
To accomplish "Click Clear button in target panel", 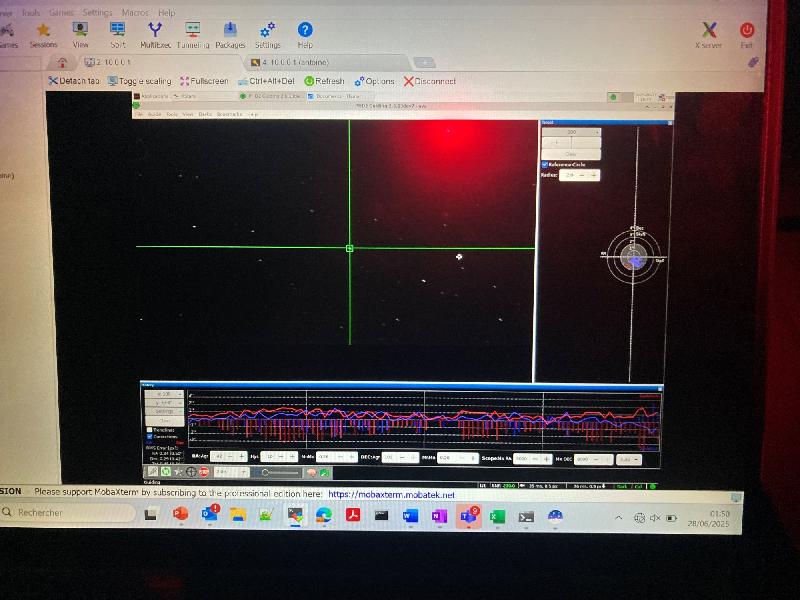I will point(571,154).
